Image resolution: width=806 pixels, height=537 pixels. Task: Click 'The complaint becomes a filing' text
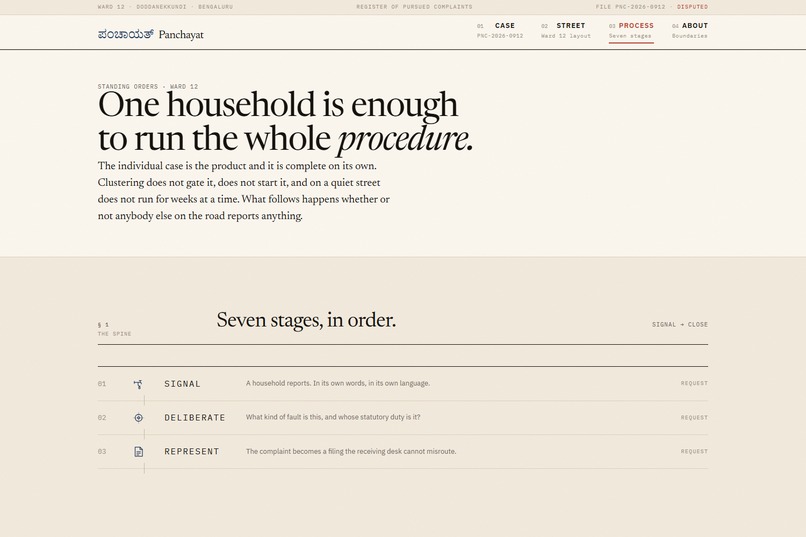351,451
